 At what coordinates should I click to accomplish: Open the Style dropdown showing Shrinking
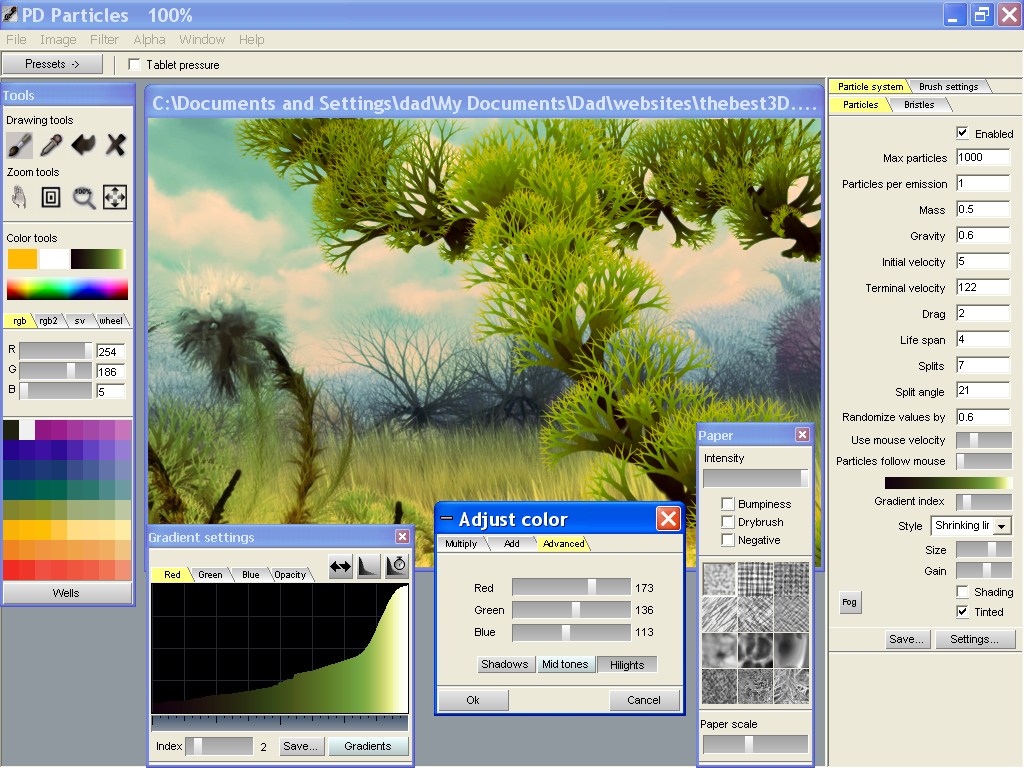coord(970,526)
